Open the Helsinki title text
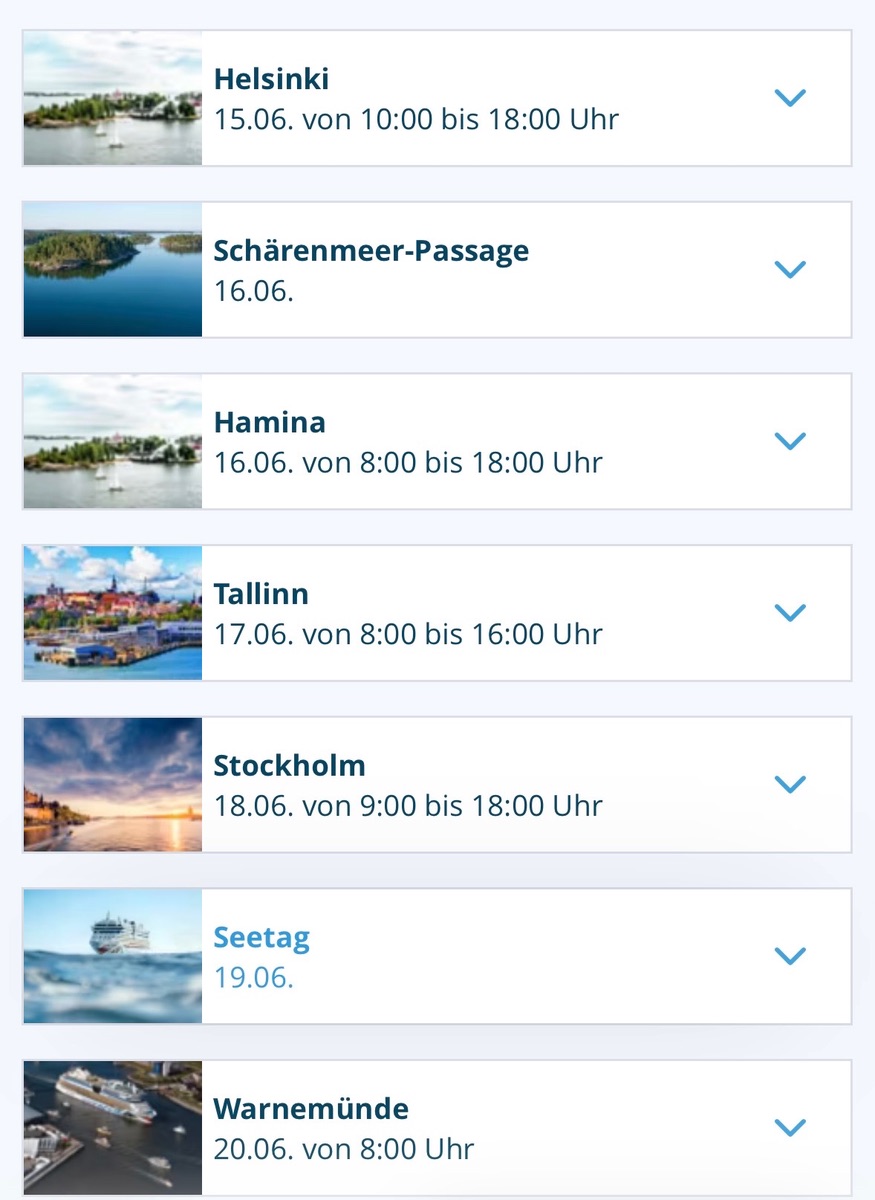The width and height of the screenshot is (875, 1200). [x=271, y=79]
